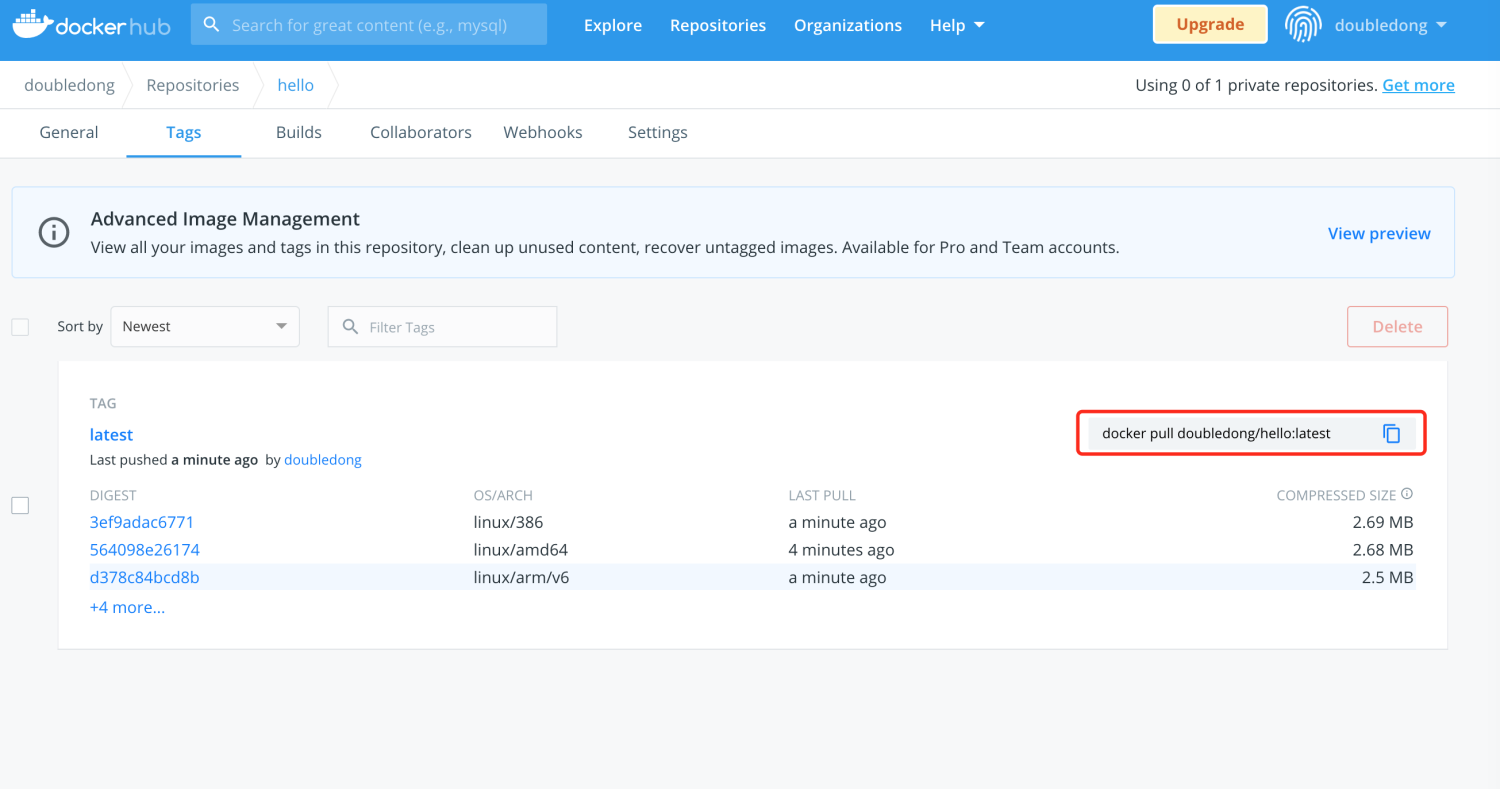The height and width of the screenshot is (789, 1500).
Task: Open the Webhooks tab
Action: coord(543,132)
